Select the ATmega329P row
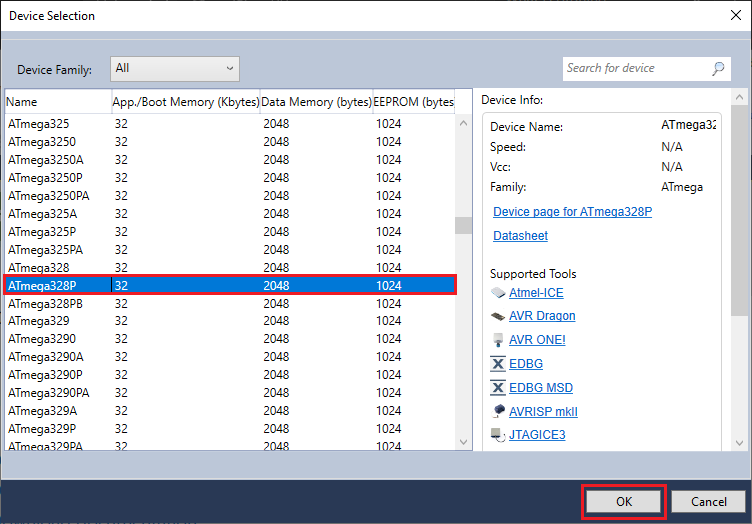This screenshot has height=524, width=752. 230,429
